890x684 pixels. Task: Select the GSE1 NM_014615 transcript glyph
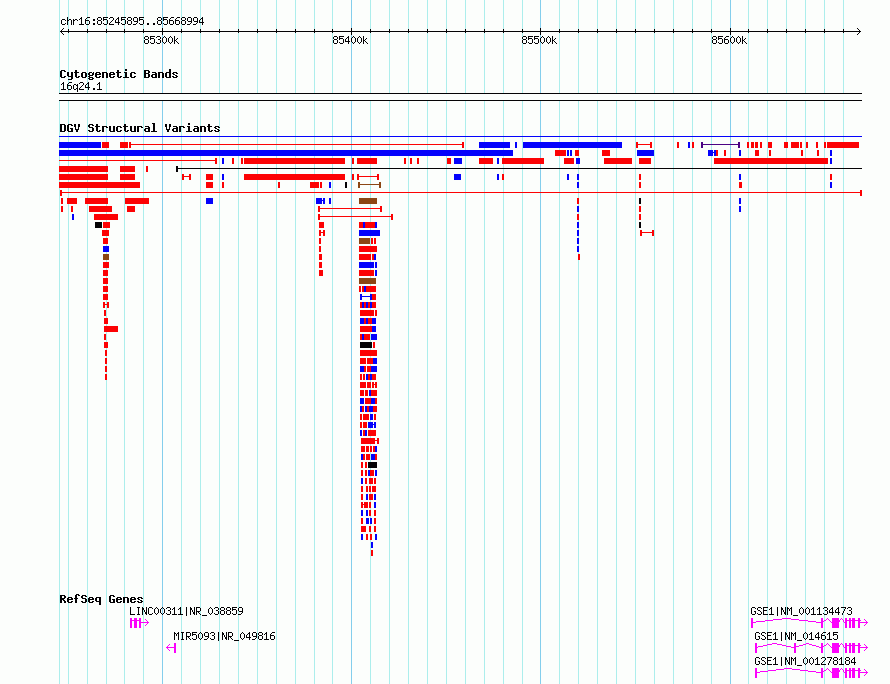812,648
